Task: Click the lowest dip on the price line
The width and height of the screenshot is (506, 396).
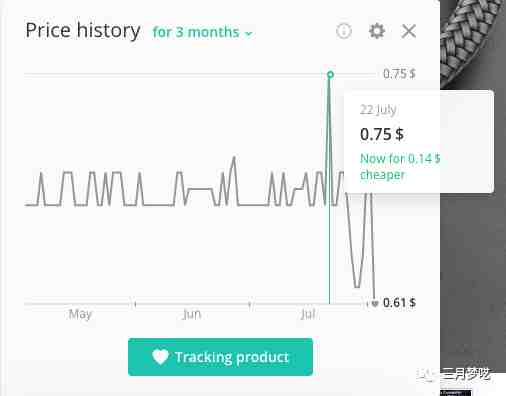Action: pos(357,287)
